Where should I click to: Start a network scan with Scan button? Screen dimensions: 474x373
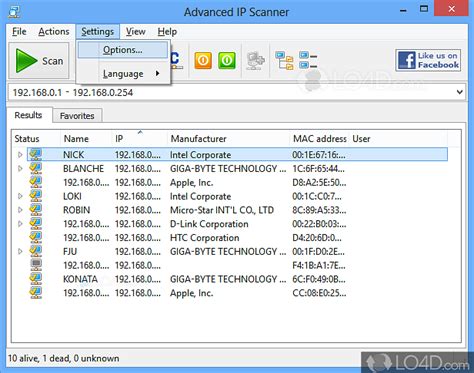[39, 61]
